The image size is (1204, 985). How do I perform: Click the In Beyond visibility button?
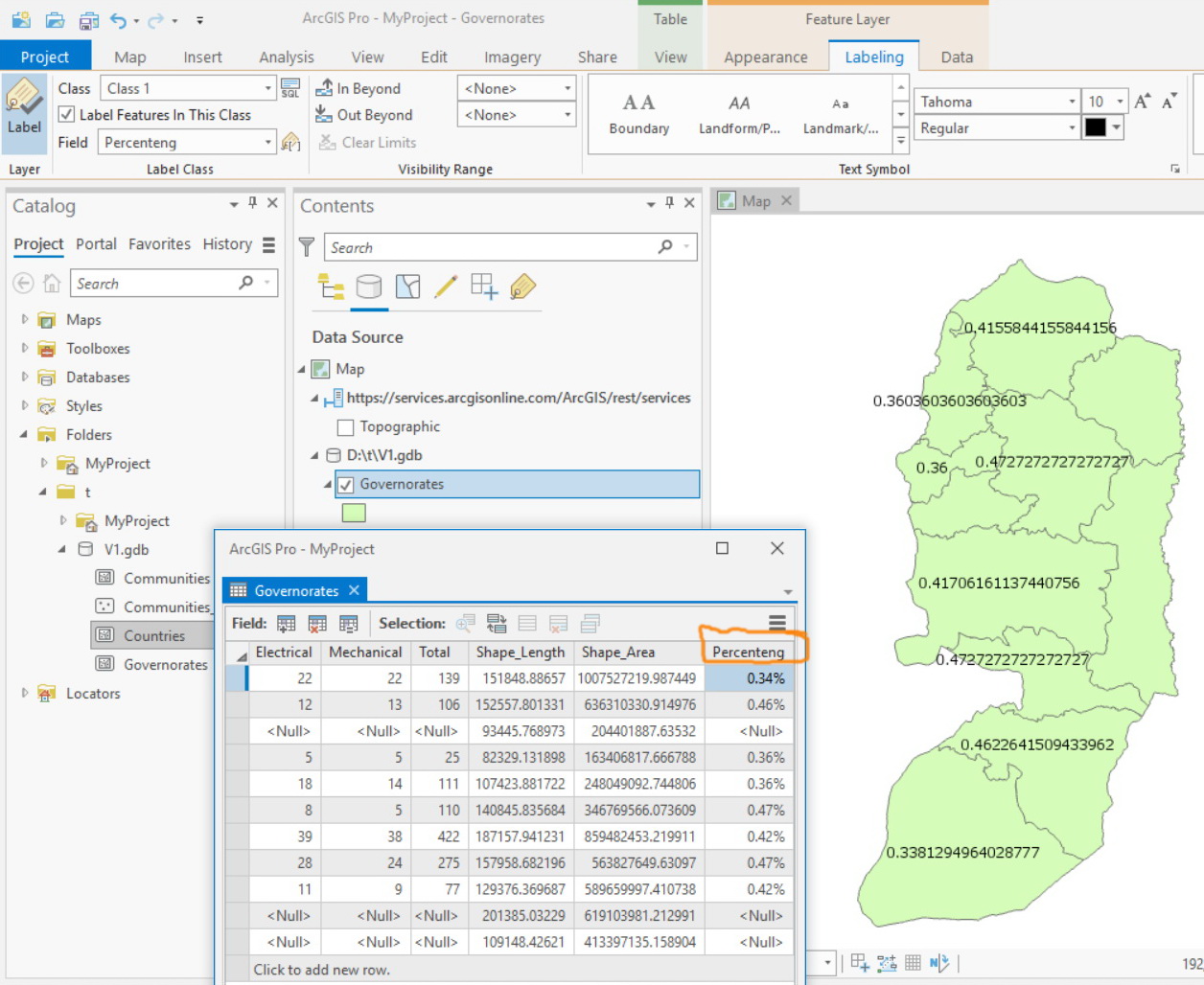(x=359, y=88)
